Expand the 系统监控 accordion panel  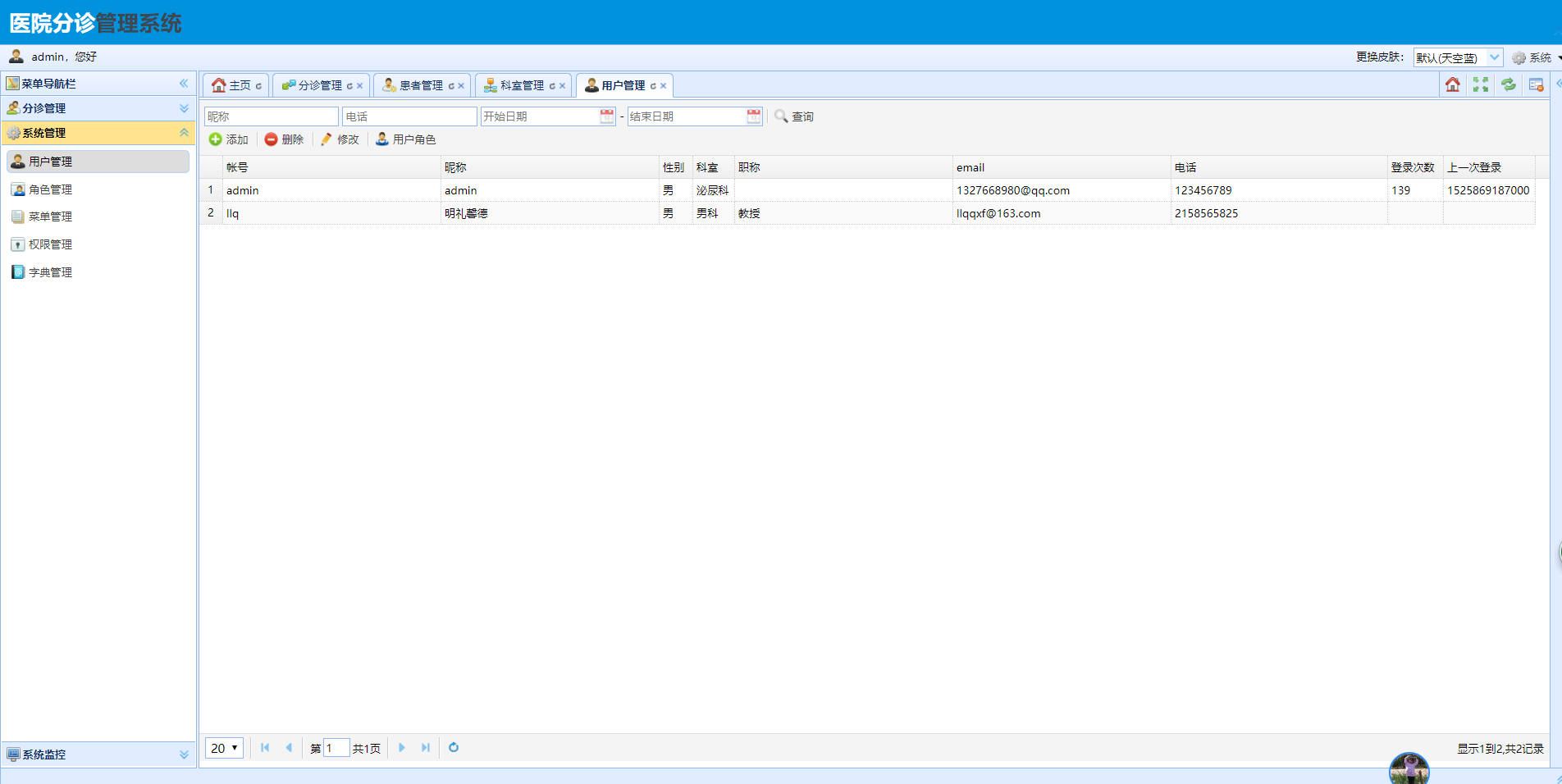184,754
